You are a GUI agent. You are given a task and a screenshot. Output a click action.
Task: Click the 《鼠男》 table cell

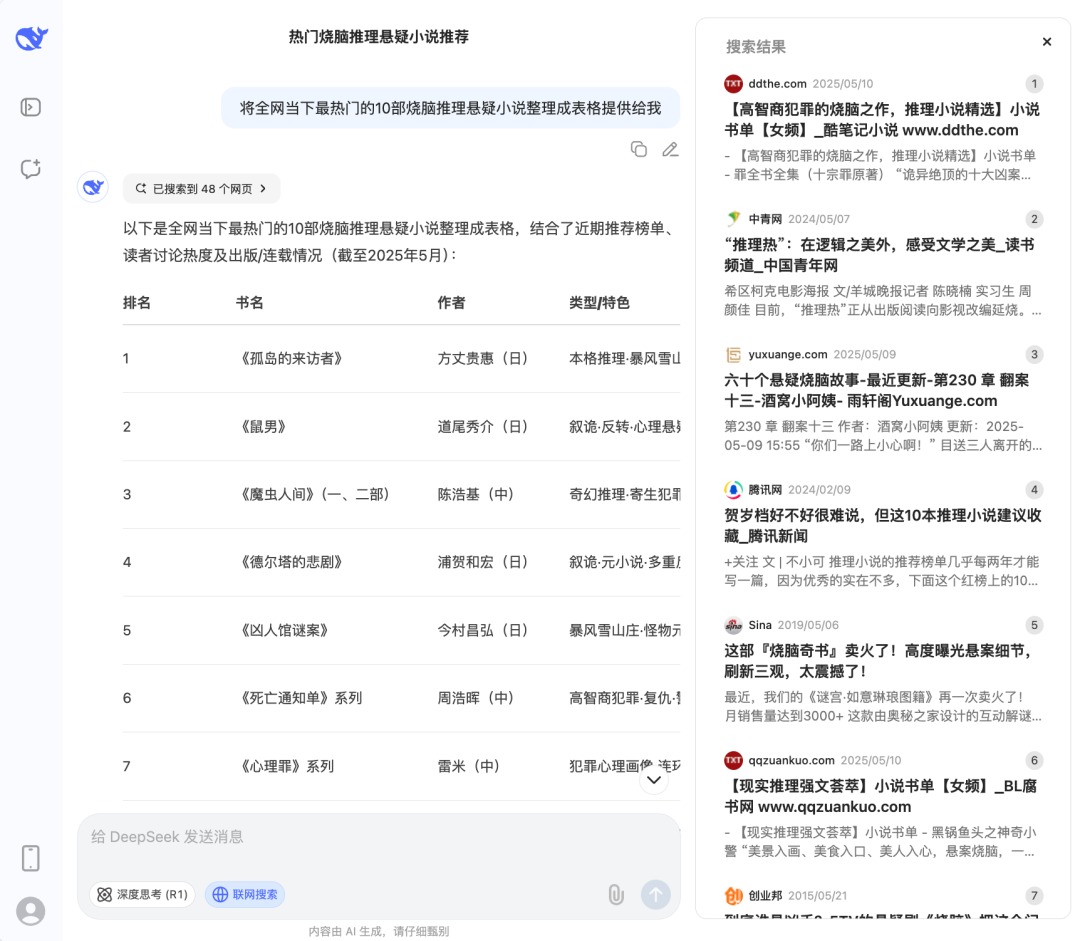coord(262,426)
